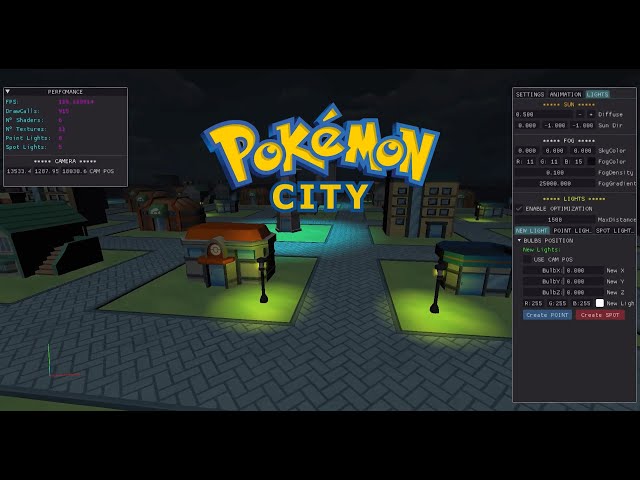Click the street lamp beside the Pokémon Center
Image resolution: width=640 pixels, height=480 pixels.
point(263,280)
